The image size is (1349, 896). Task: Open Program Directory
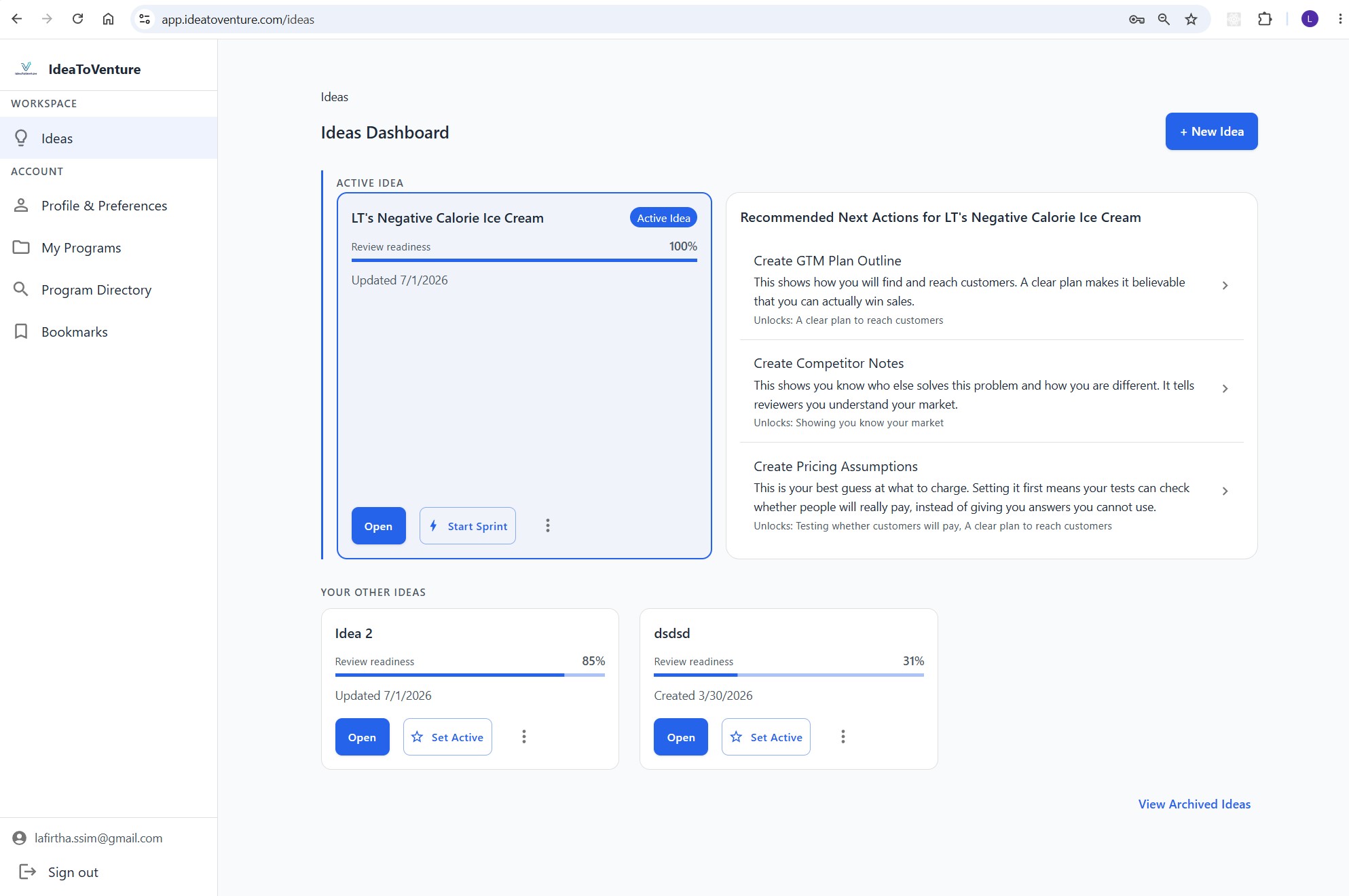pos(109,289)
